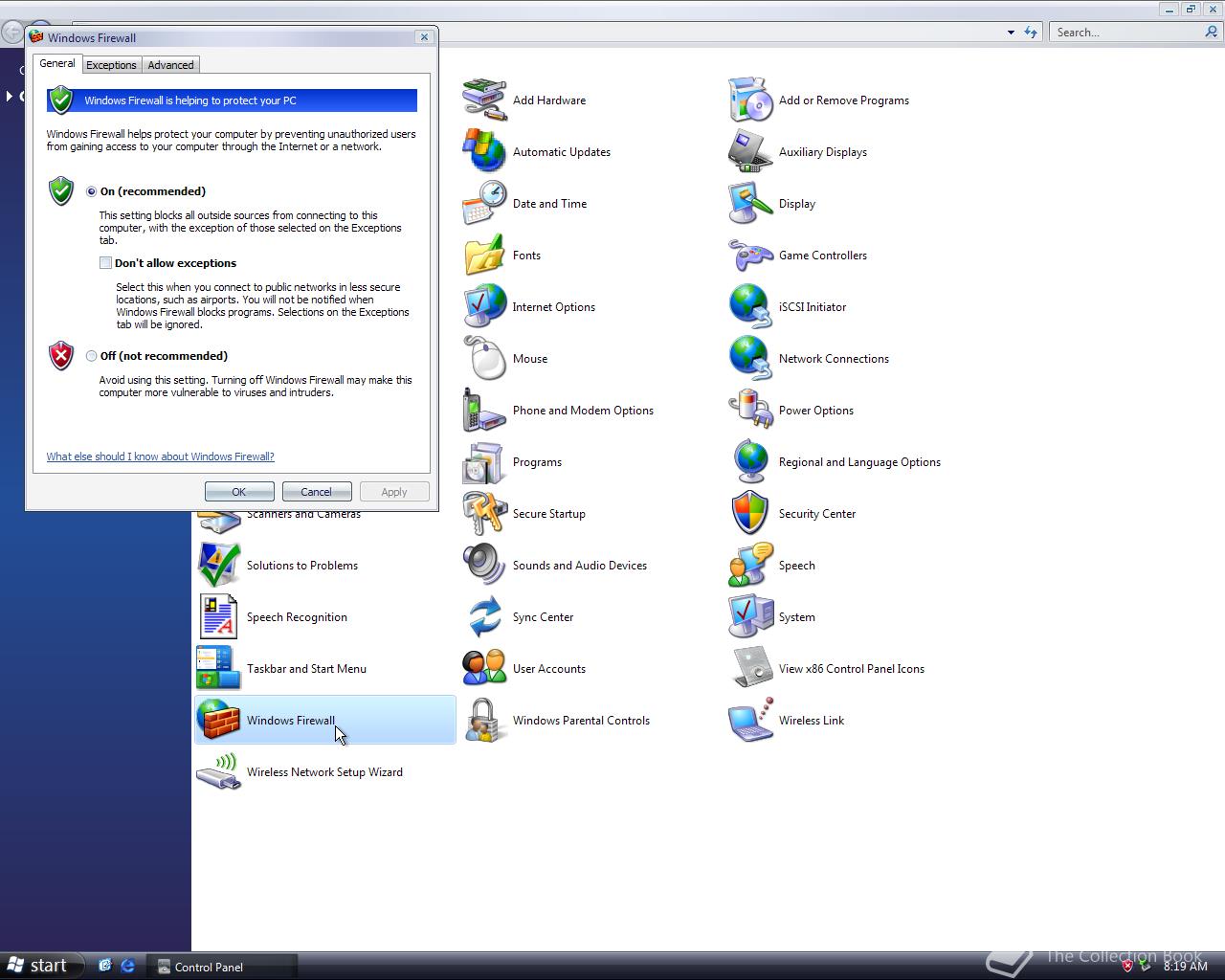Open the System icon
This screenshot has height=980, width=1225.
point(750,616)
